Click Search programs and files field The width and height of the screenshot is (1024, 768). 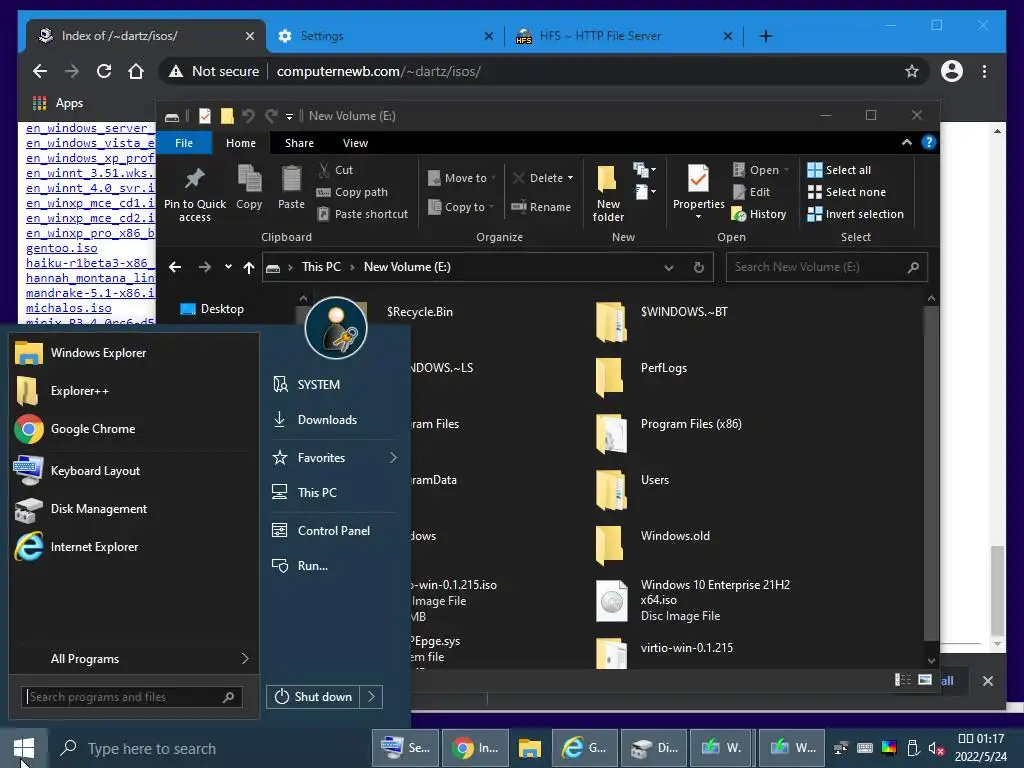(x=132, y=697)
